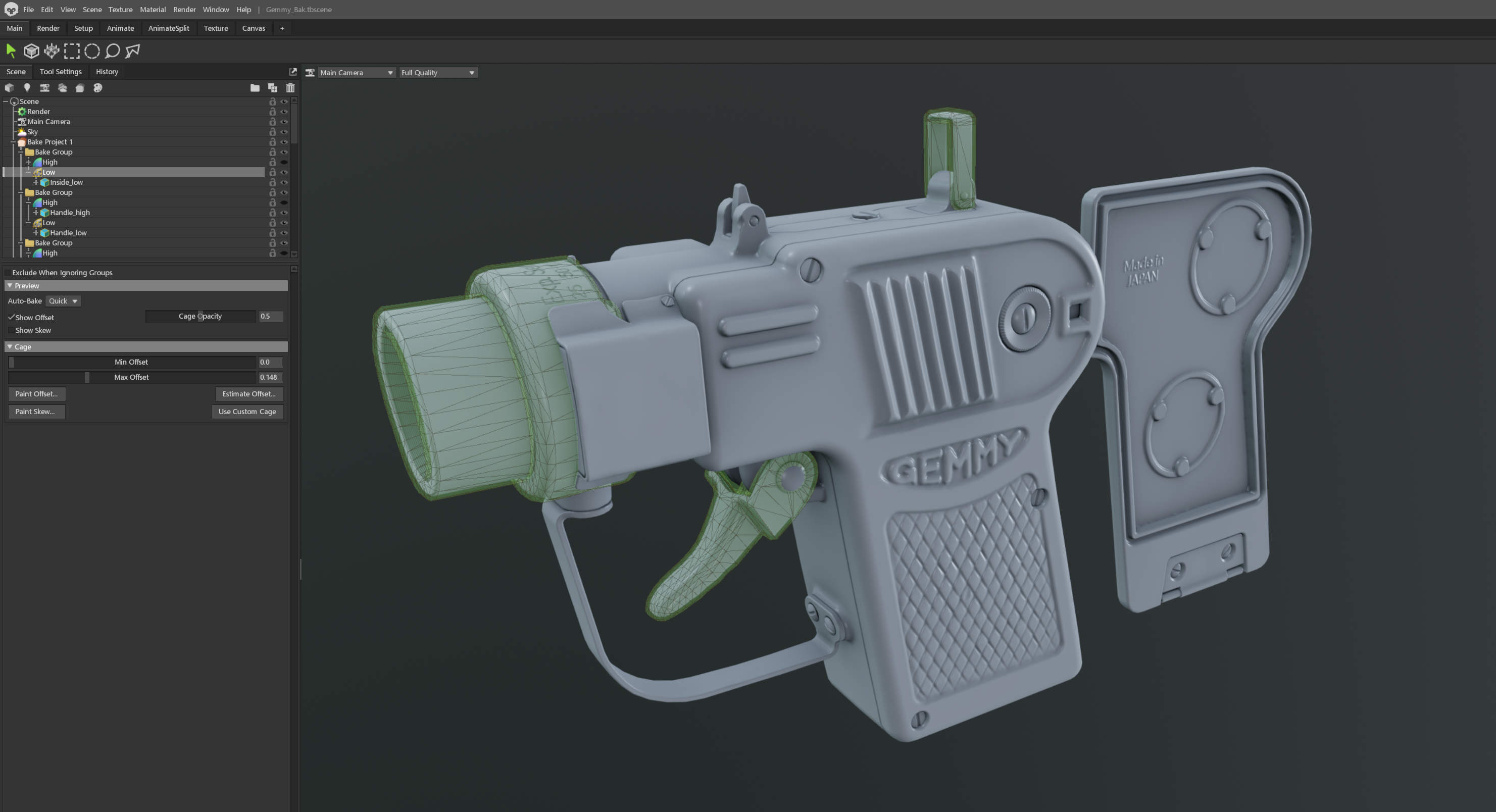Delete selection with trash can icon
Screen dimensions: 1496x812
pos(290,88)
